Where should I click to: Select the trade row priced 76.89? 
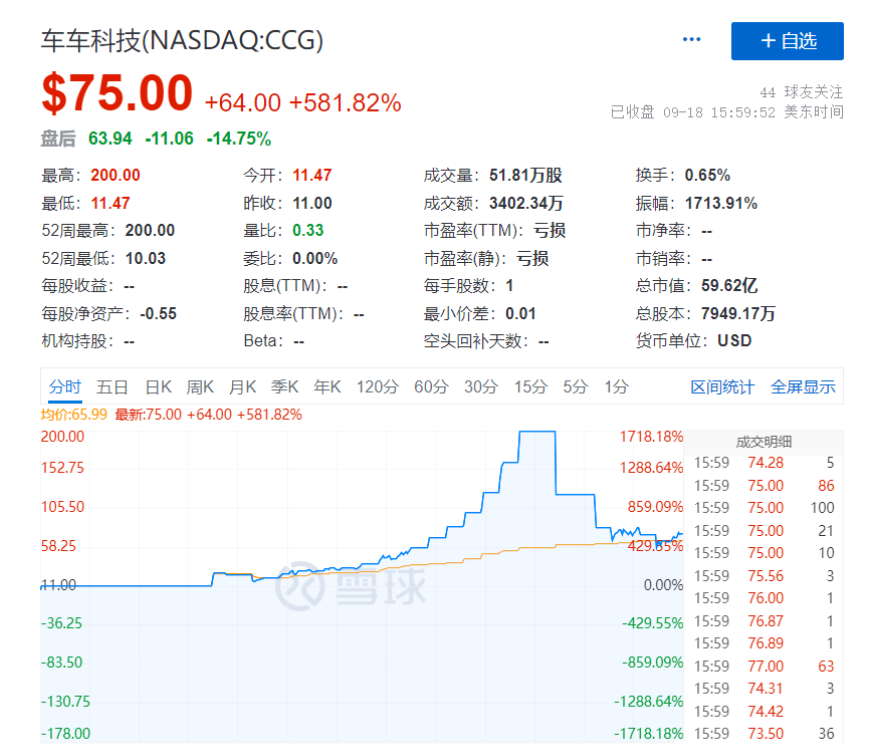pos(764,643)
